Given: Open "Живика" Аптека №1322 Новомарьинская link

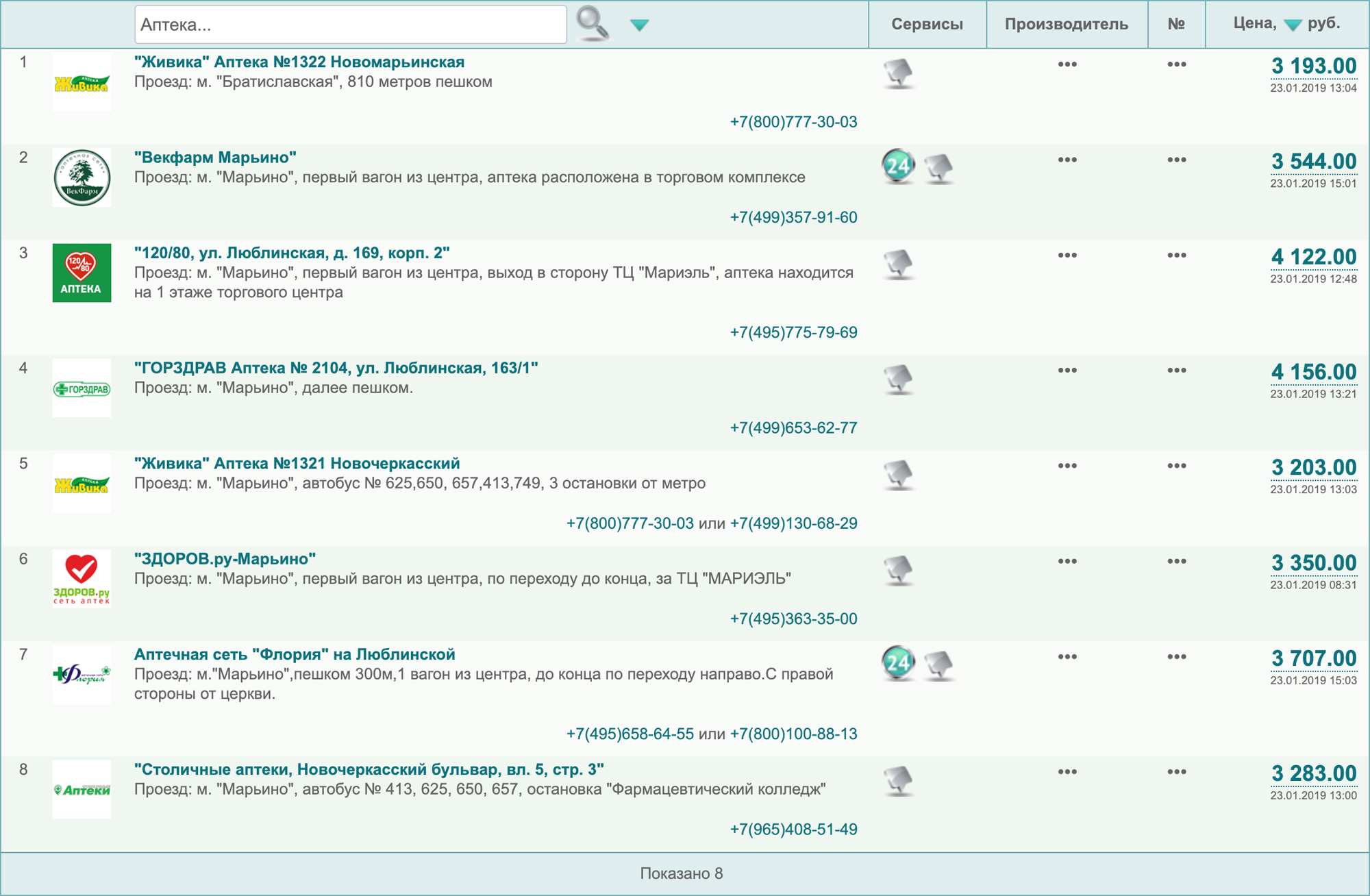Looking at the screenshot, I should coord(299,62).
